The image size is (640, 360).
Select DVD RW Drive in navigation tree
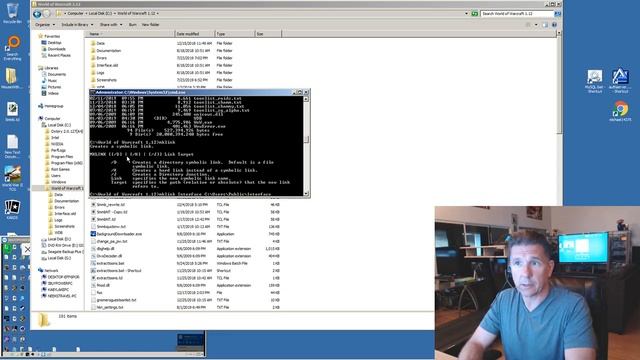(x=65, y=246)
